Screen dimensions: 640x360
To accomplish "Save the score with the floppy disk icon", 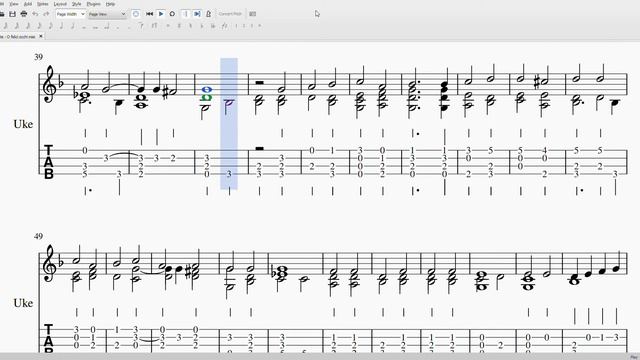I will 12,14.
